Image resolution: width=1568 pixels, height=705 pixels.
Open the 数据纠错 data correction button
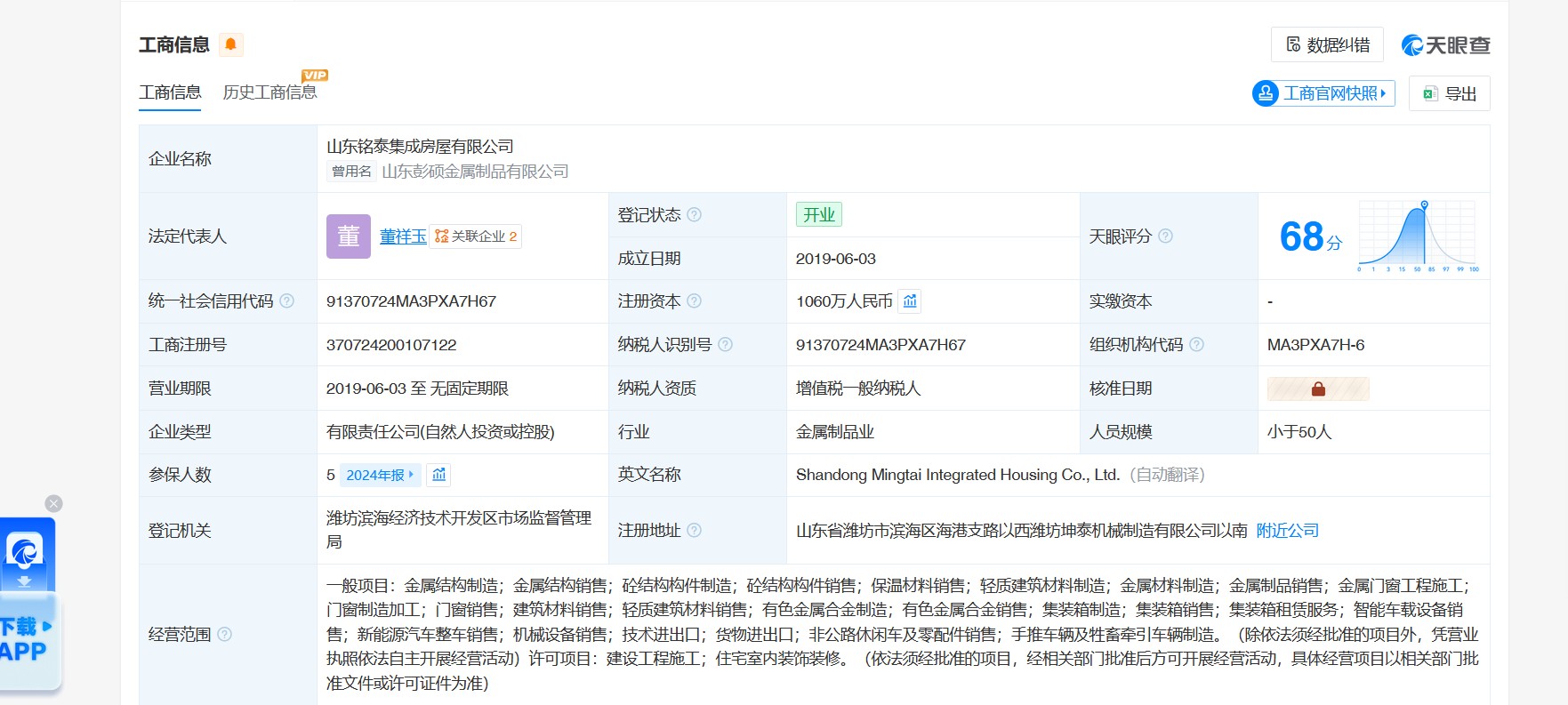pyautogui.click(x=1327, y=45)
